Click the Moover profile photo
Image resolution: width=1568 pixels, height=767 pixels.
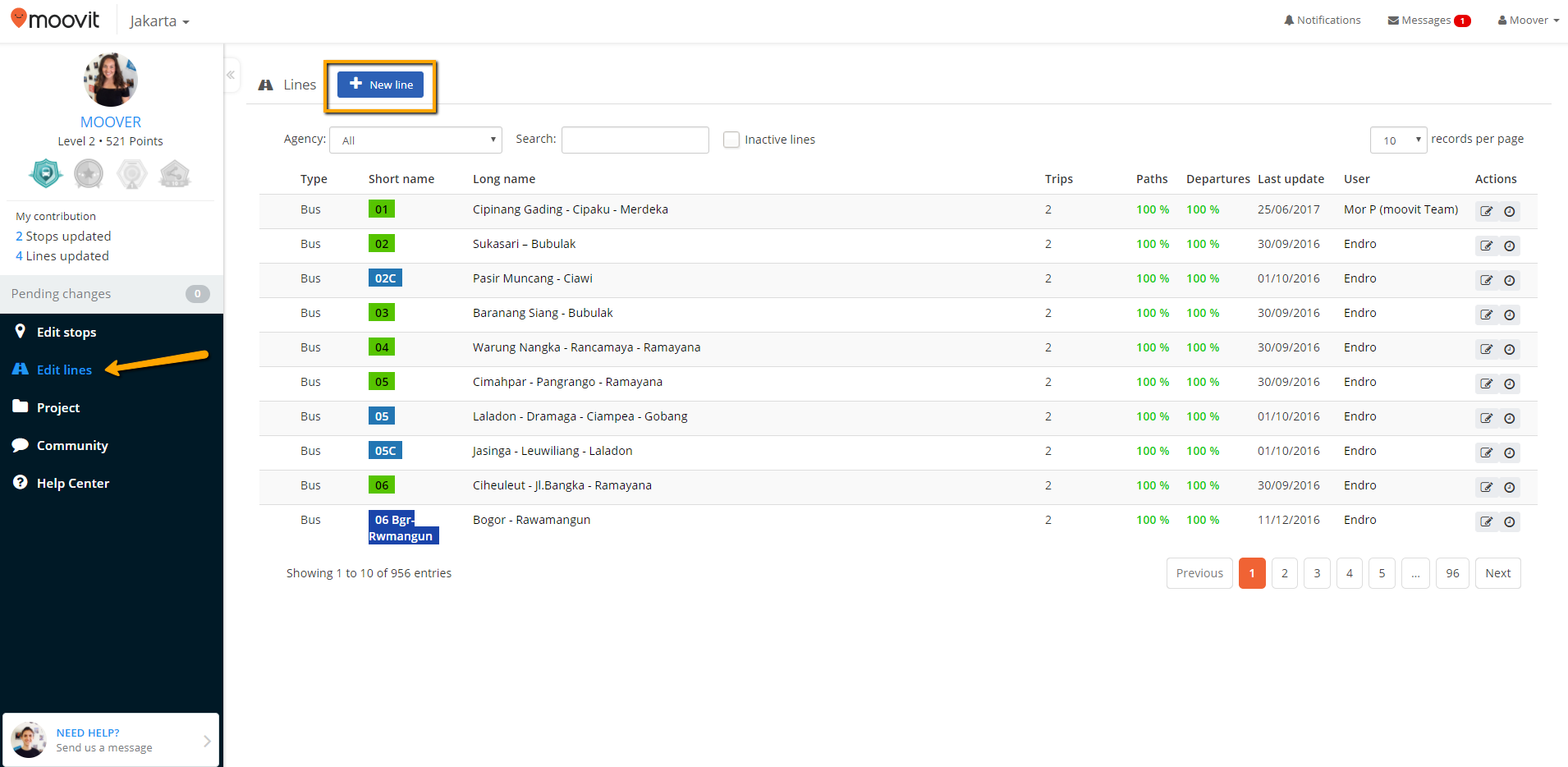pos(111,80)
